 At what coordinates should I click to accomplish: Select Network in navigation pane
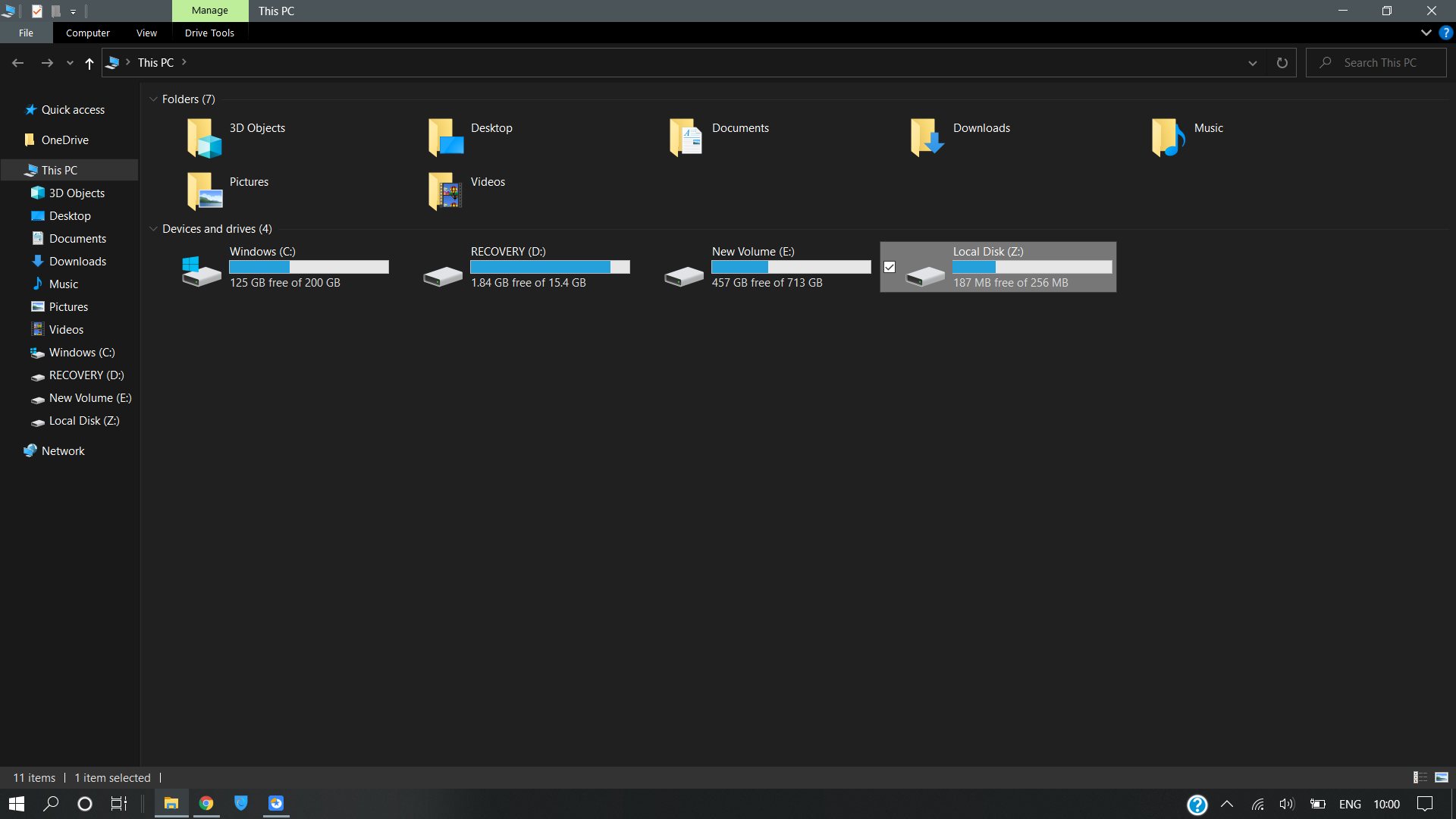coord(63,451)
